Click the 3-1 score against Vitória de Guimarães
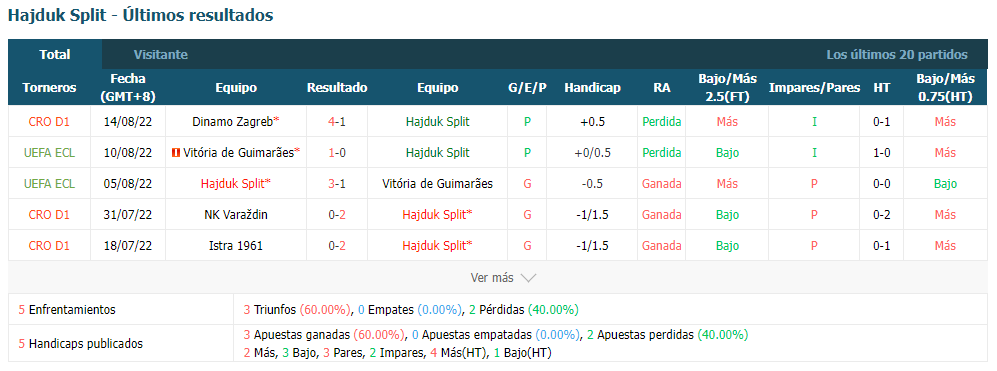This screenshot has width=997, height=371. (x=337, y=184)
